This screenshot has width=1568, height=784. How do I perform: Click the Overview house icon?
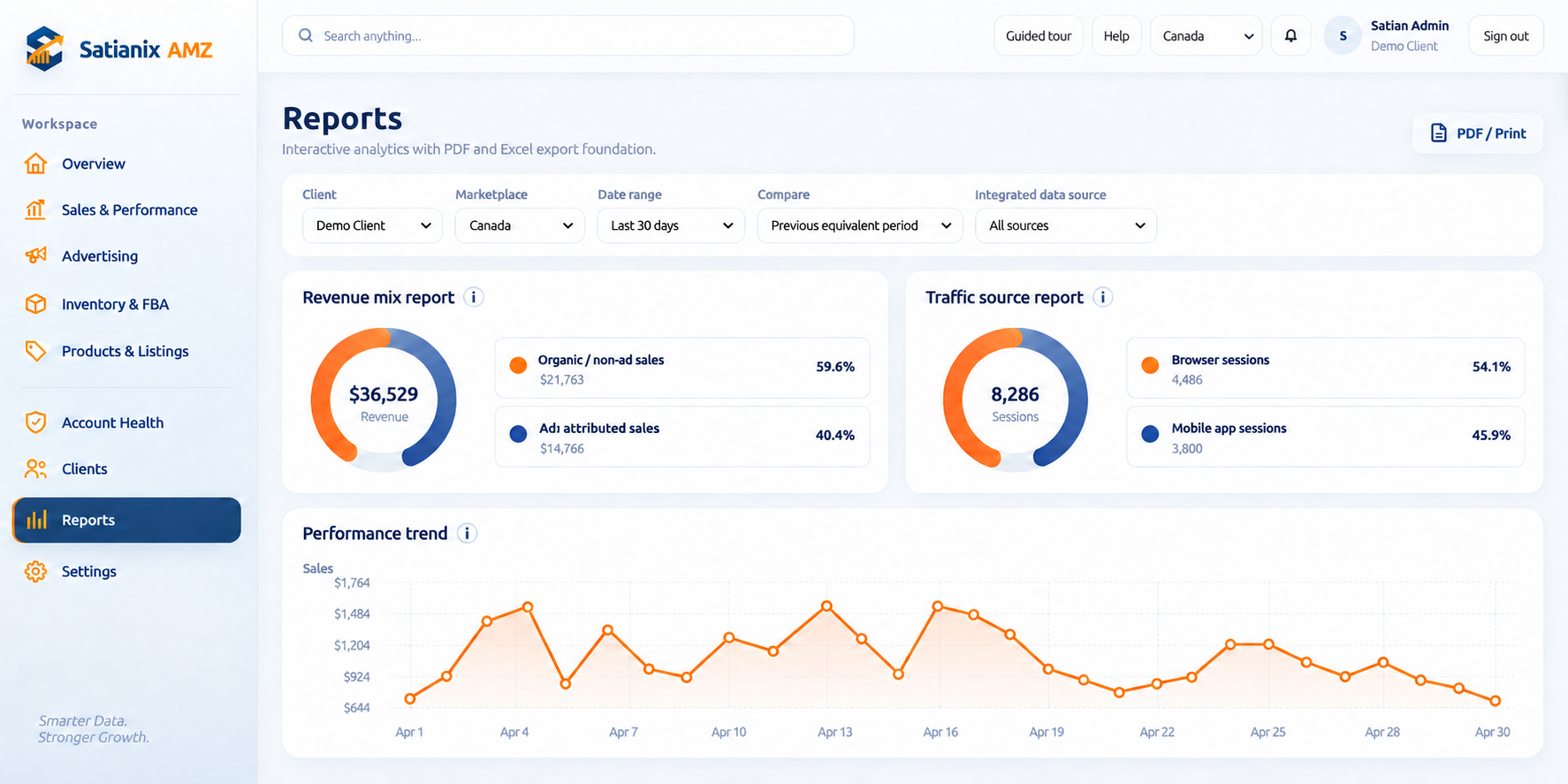coord(35,164)
